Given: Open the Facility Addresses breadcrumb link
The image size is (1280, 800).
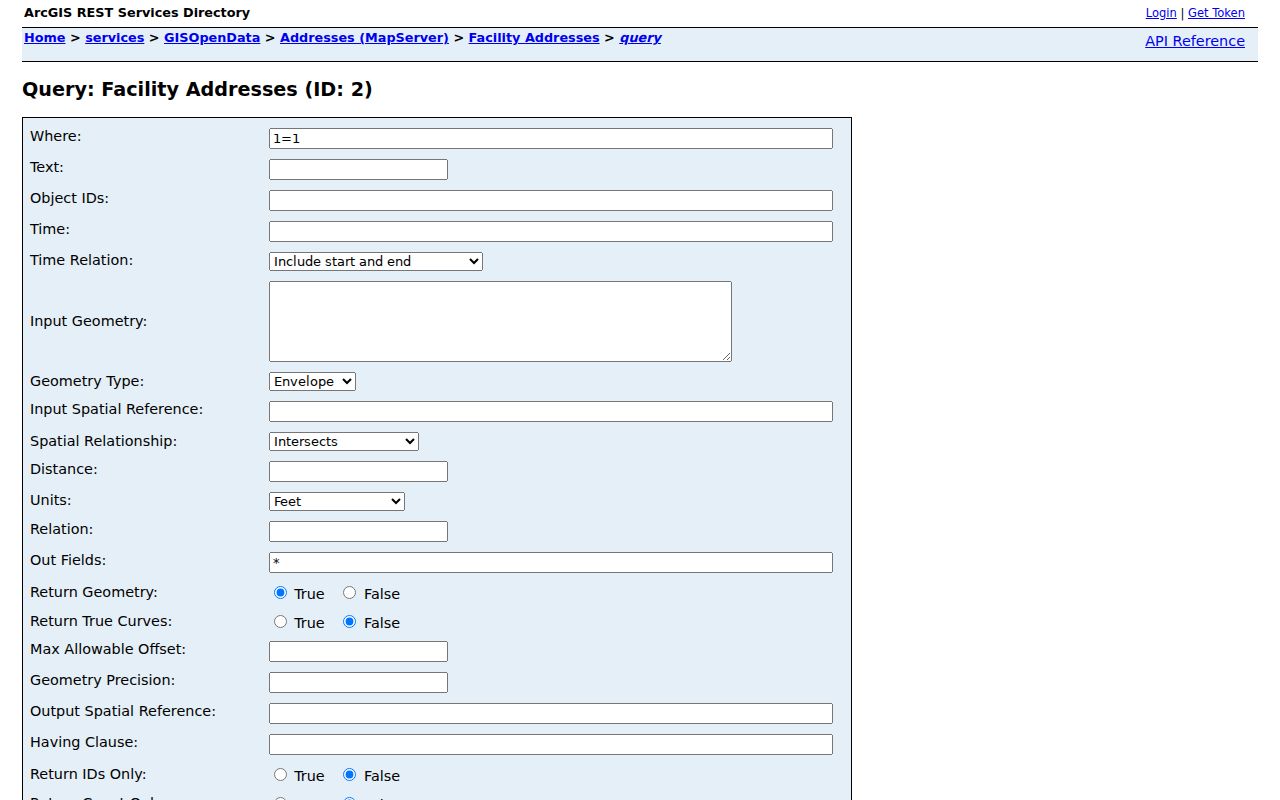Looking at the screenshot, I should 534,38.
